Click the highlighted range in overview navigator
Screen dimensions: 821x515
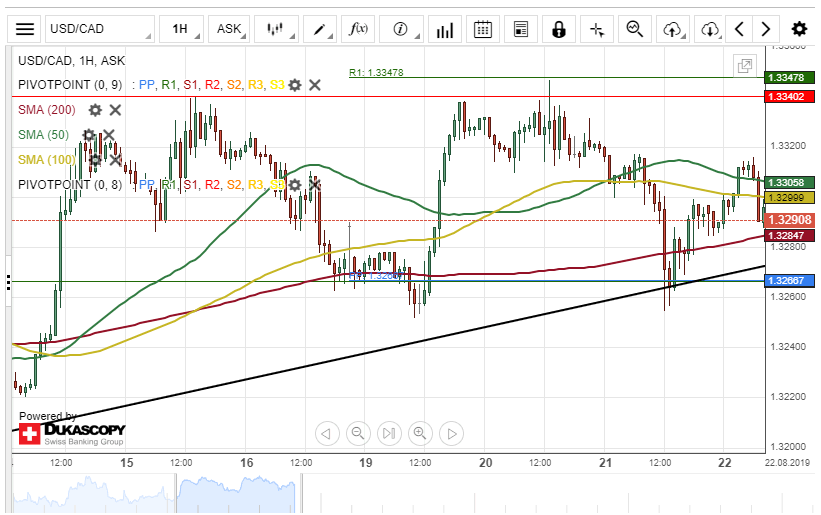[x=236, y=494]
